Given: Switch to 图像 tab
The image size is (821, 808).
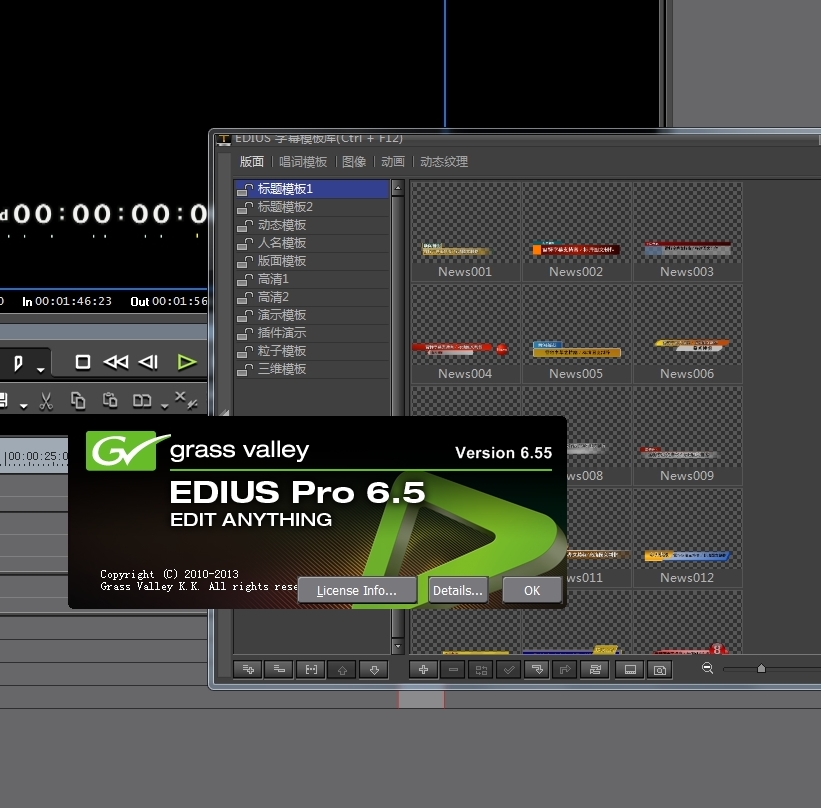Looking at the screenshot, I should [x=354, y=162].
